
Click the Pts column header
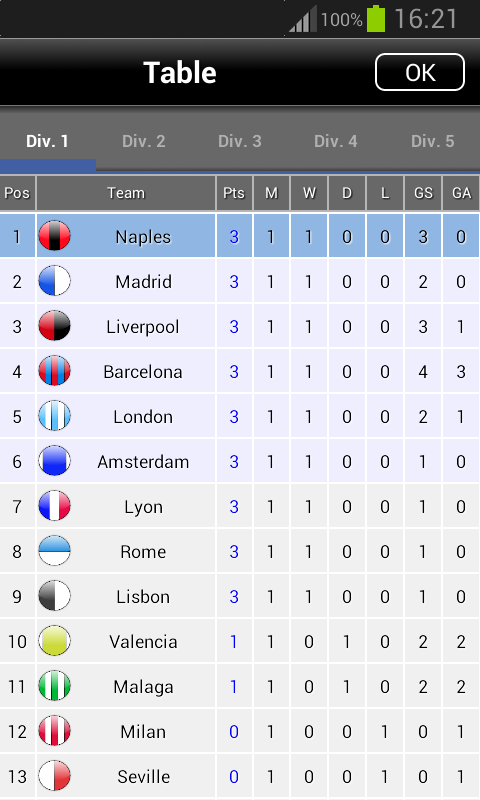point(234,193)
